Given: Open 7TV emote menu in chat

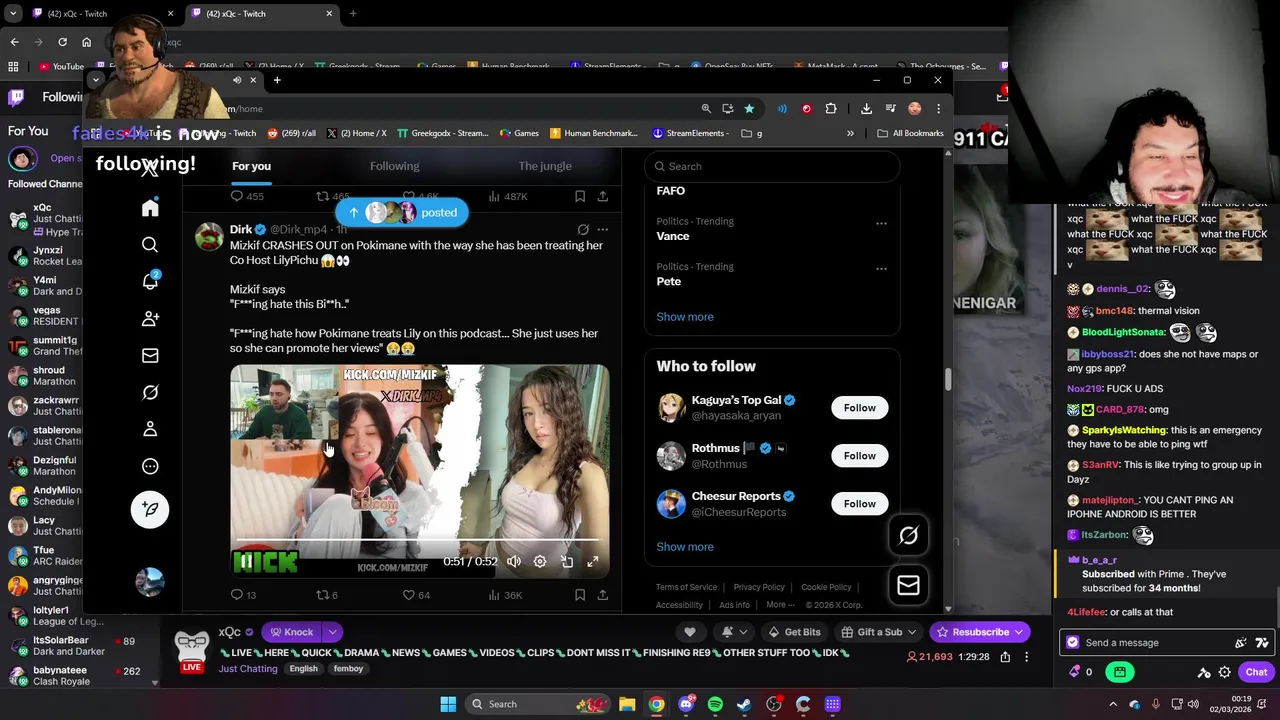Looking at the screenshot, I should (x=1262, y=643).
